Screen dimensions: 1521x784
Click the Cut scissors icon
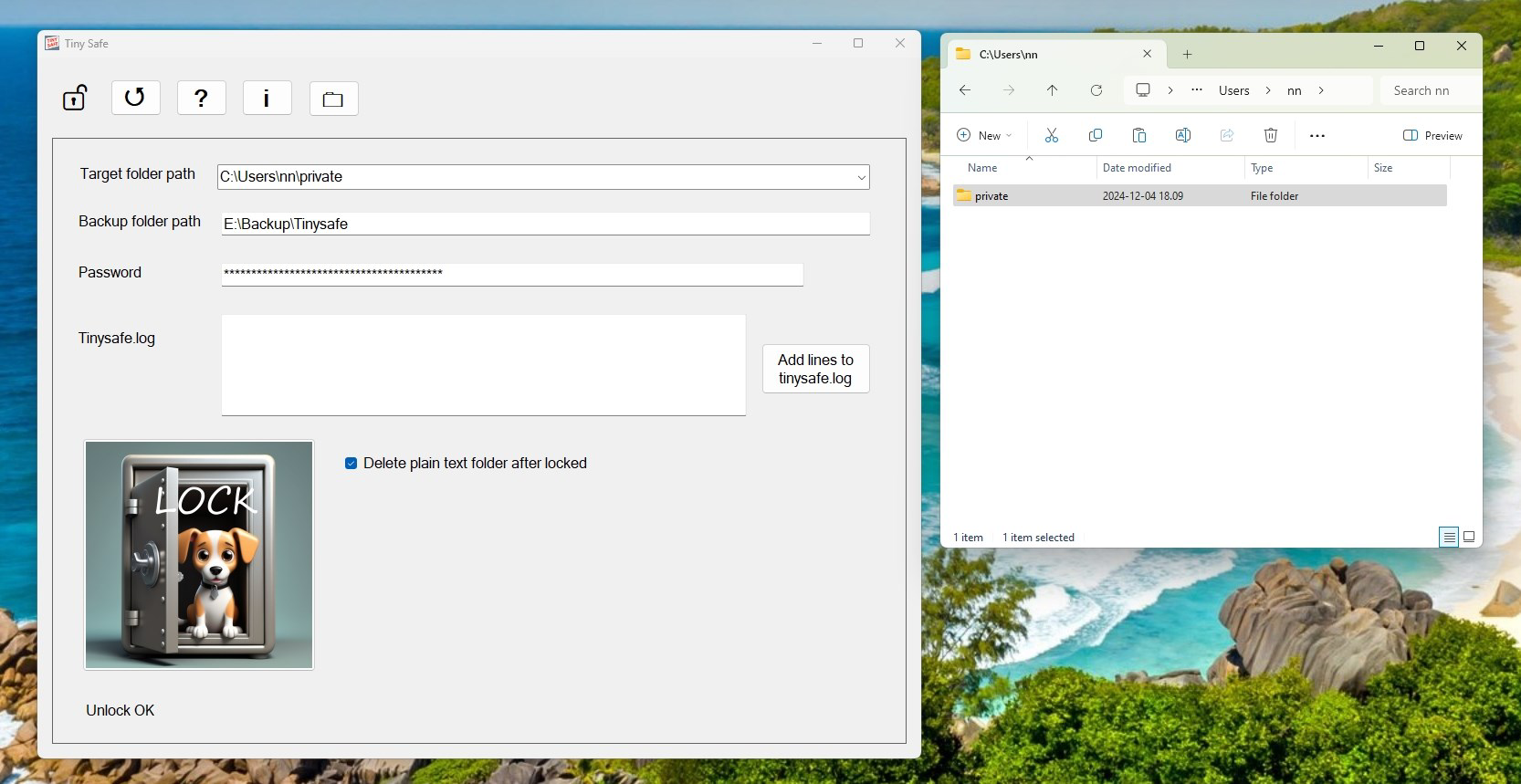click(x=1052, y=135)
